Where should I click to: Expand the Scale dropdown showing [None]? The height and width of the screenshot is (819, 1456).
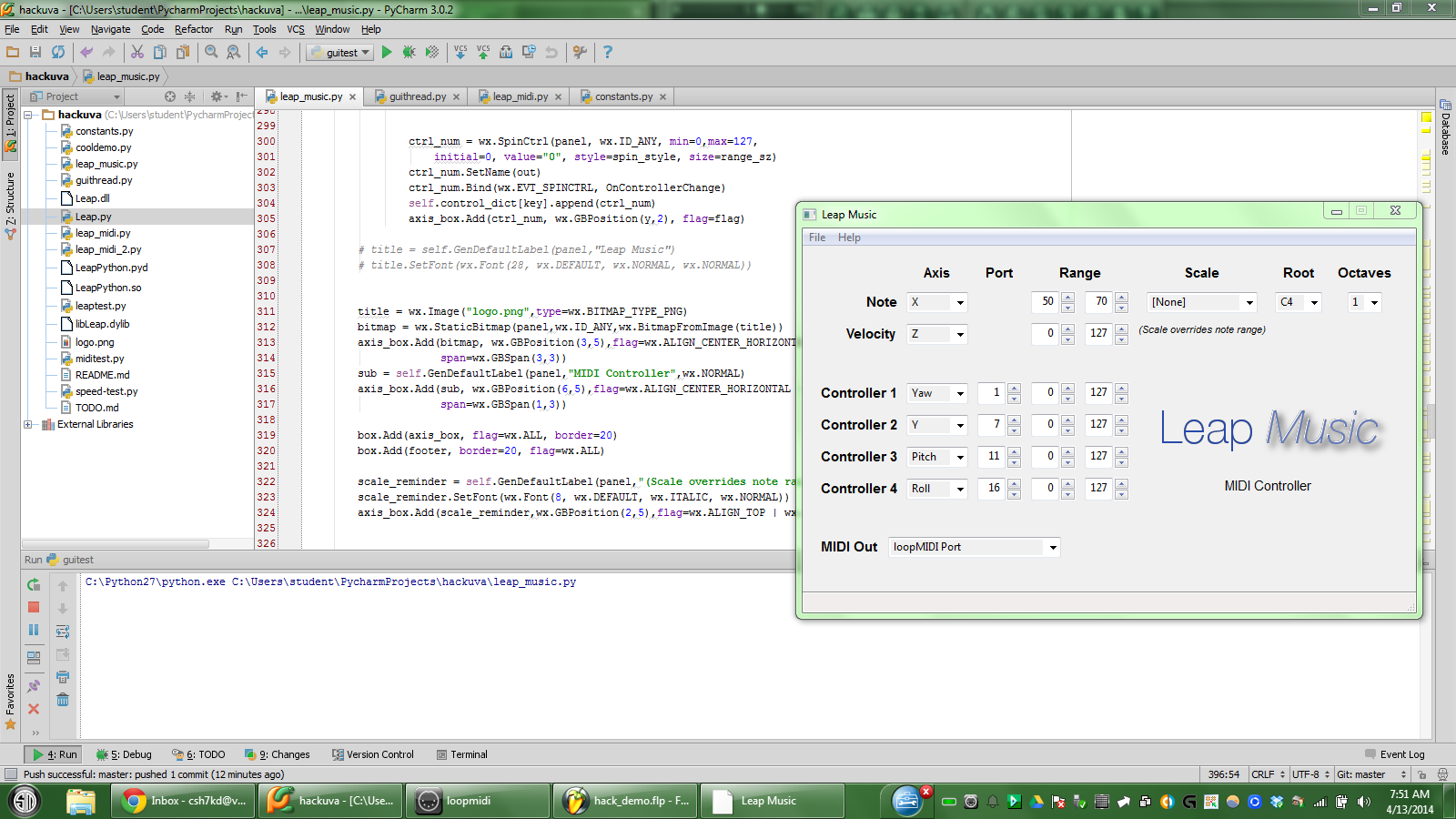point(1201,303)
